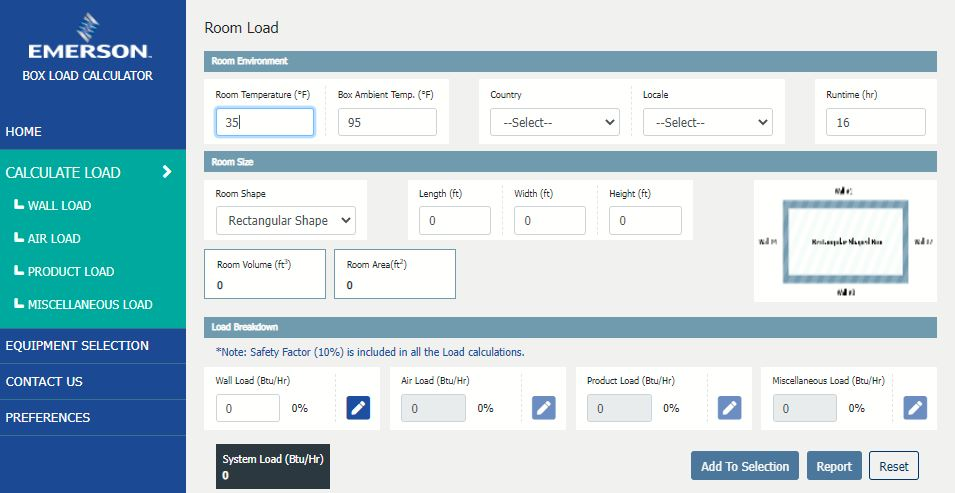Click the Air Load edit pencil icon
The image size is (955, 493).
click(x=544, y=408)
